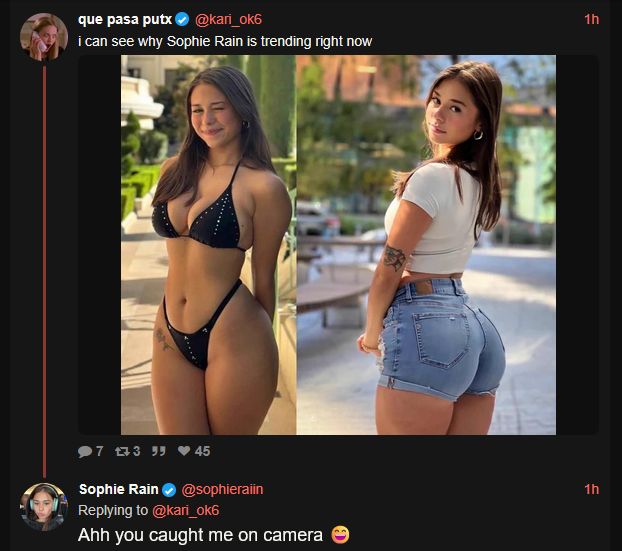This screenshot has height=551, width=622.
Task: Open Sophie Rain's profile avatar
Action: (x=43, y=507)
